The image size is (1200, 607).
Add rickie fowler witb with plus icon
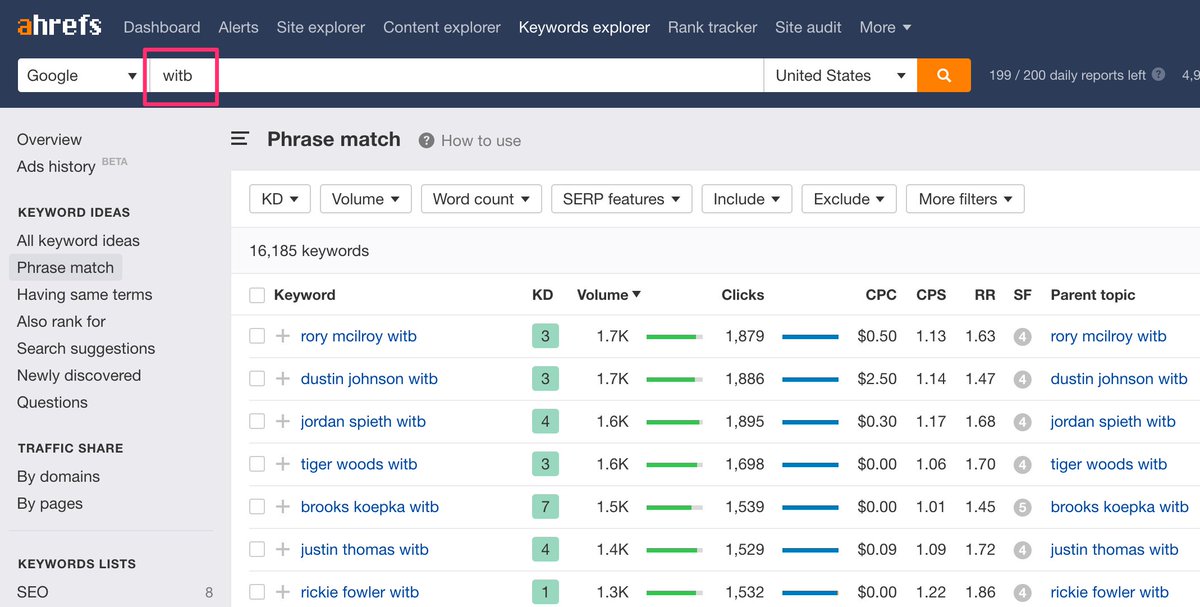(x=283, y=592)
